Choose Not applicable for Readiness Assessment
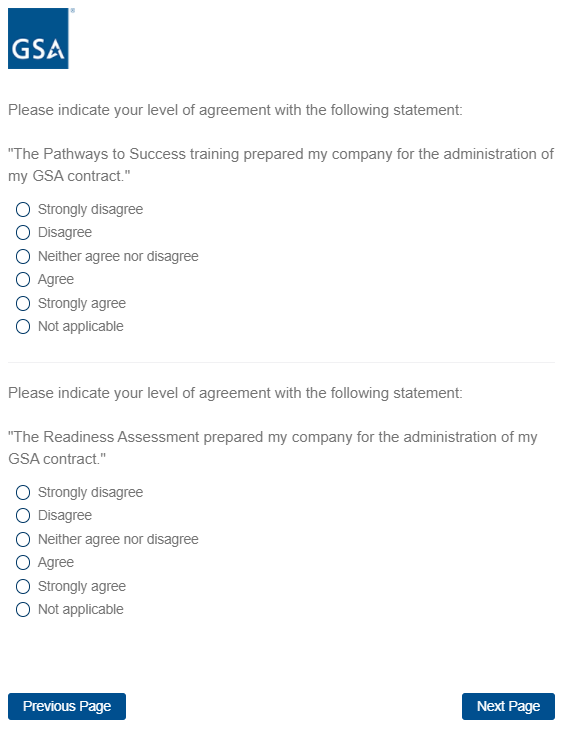This screenshot has width=564, height=730. point(23,609)
